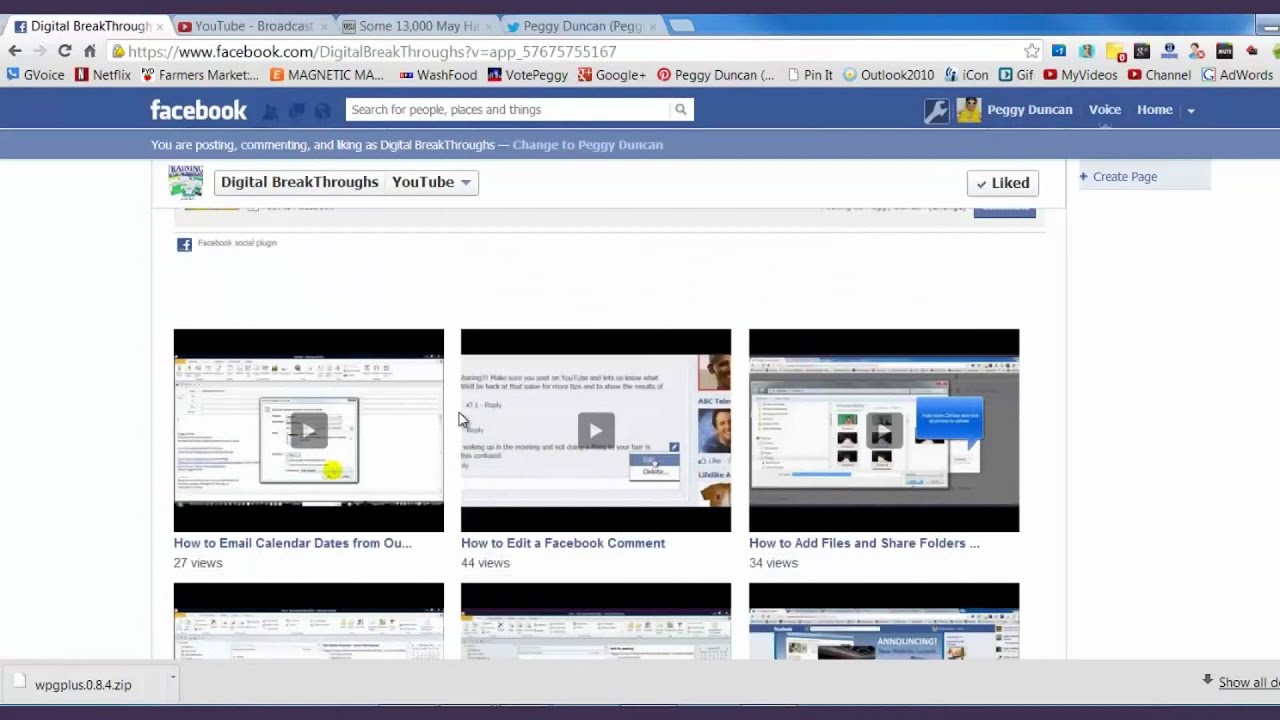Open the wrench admin tool icon
The width and height of the screenshot is (1280, 720).
[x=936, y=110]
